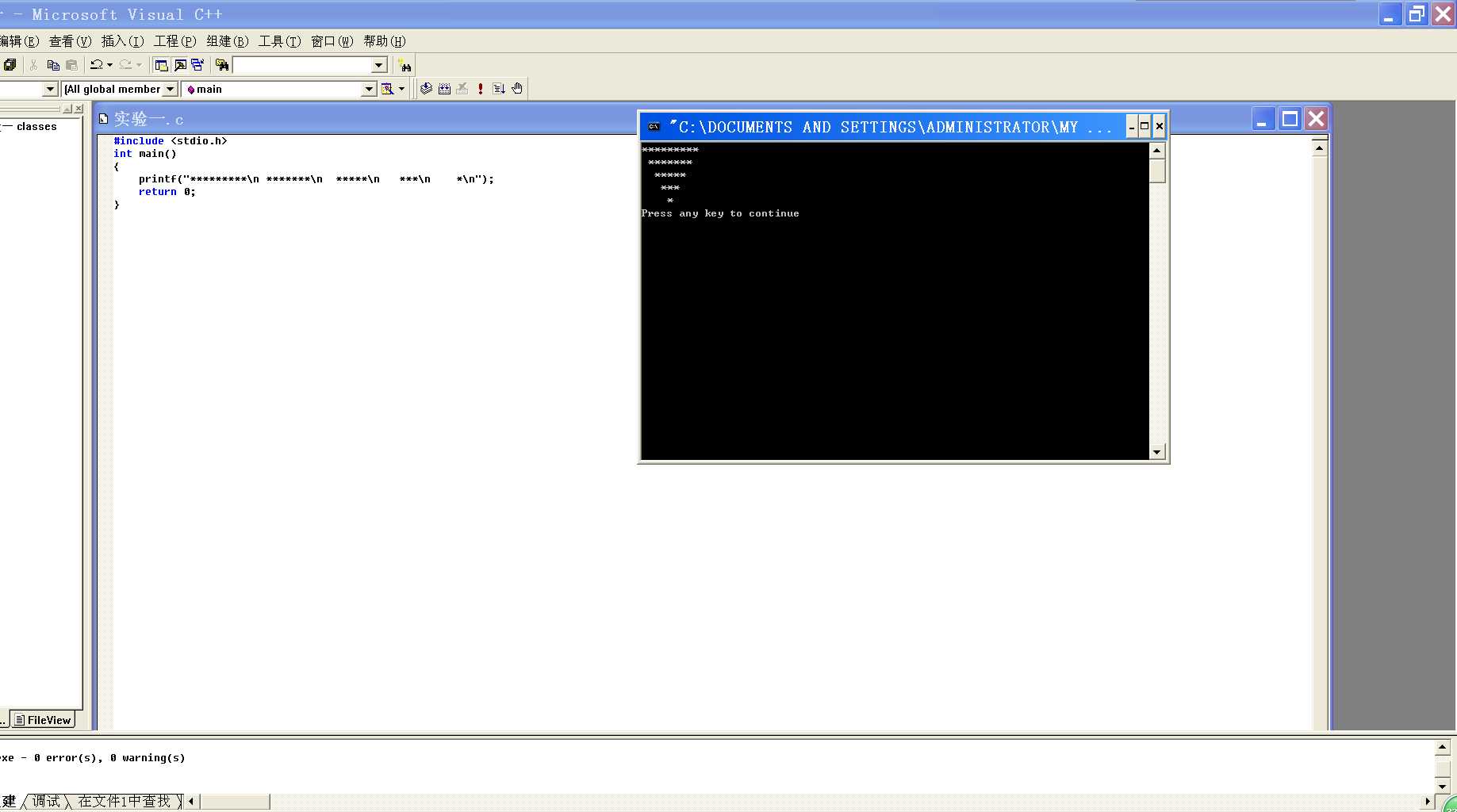The image size is (1457, 812).
Task: Click the Search binoculars icon
Action: [405, 65]
